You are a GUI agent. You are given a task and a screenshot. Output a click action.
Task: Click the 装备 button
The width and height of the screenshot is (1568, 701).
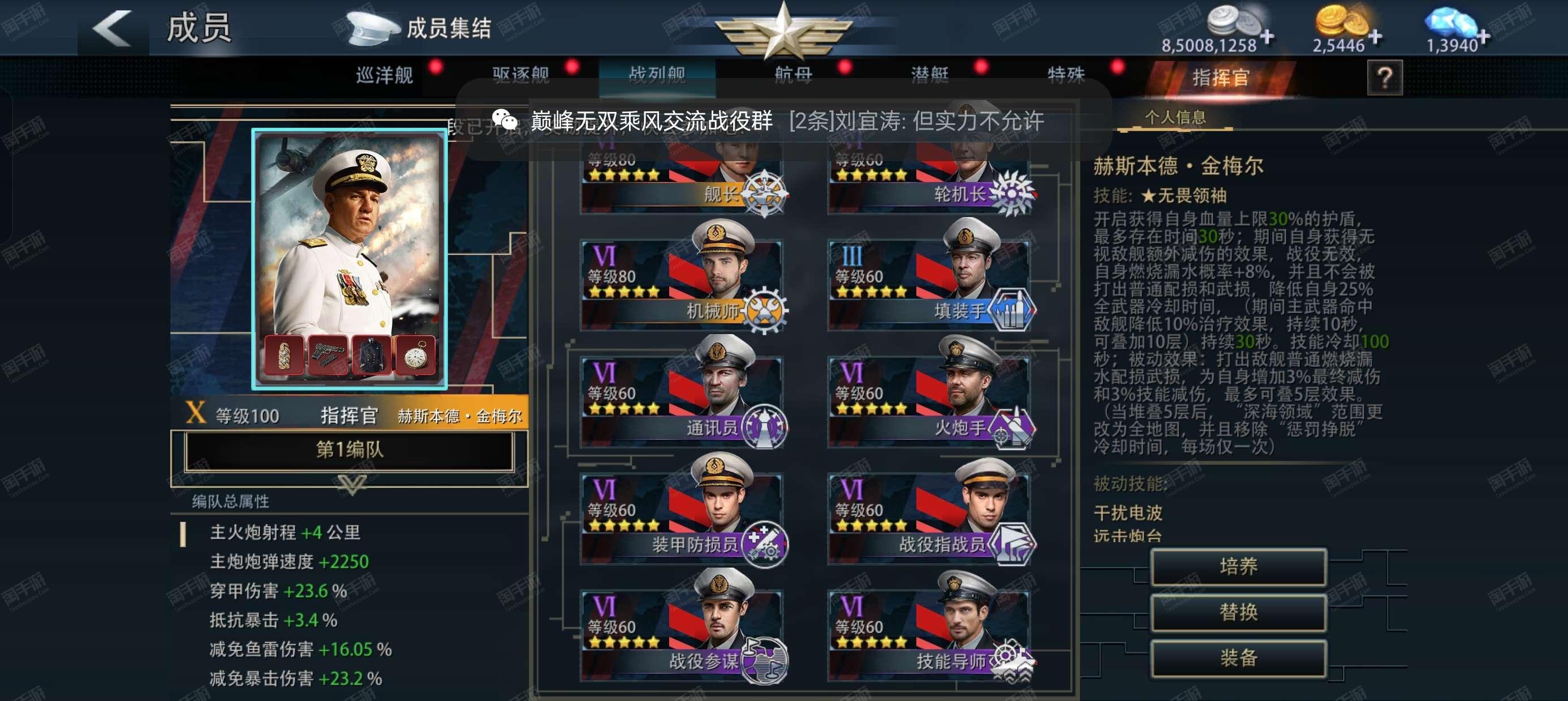[1238, 658]
